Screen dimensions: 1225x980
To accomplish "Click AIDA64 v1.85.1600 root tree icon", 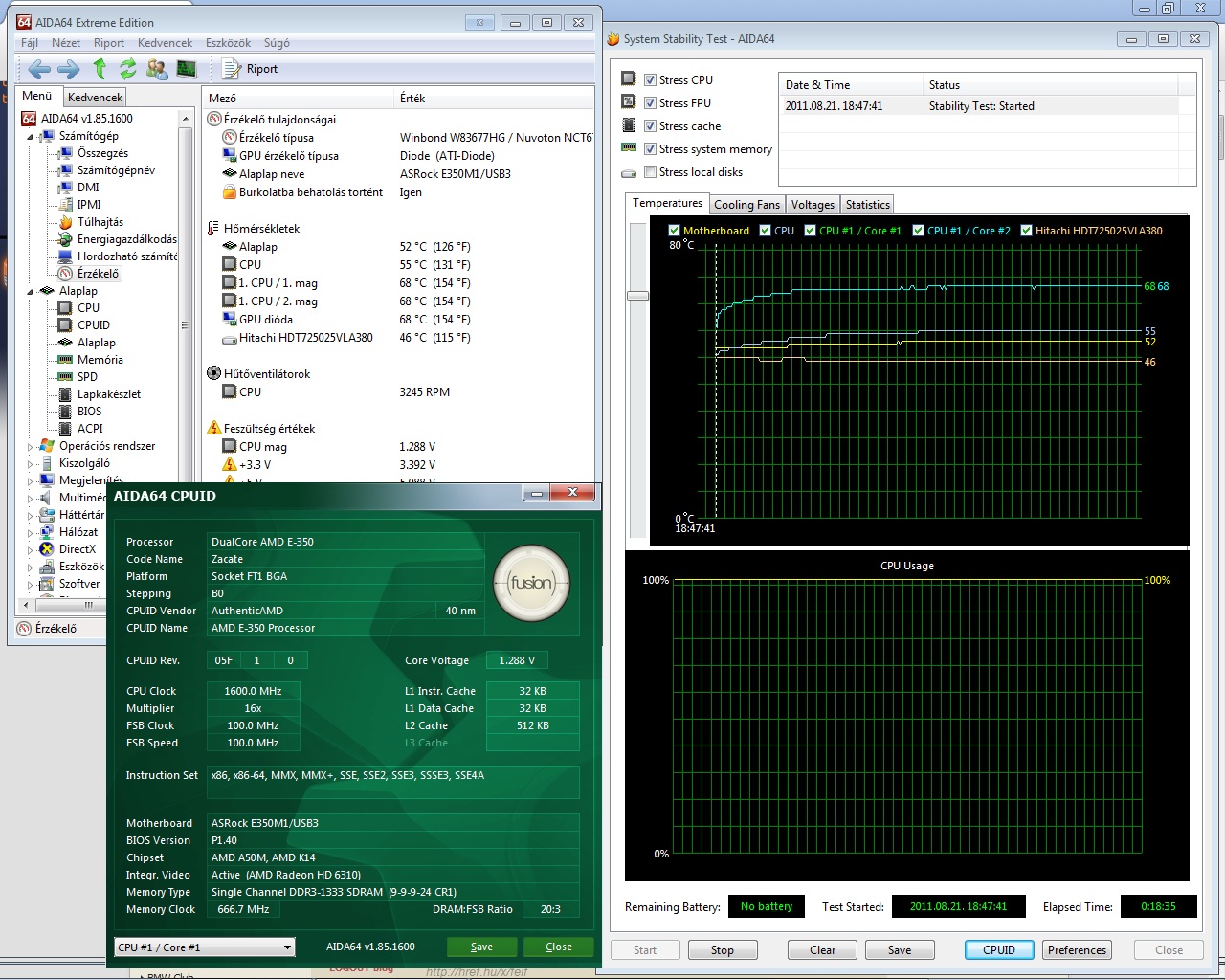I will [x=29, y=119].
